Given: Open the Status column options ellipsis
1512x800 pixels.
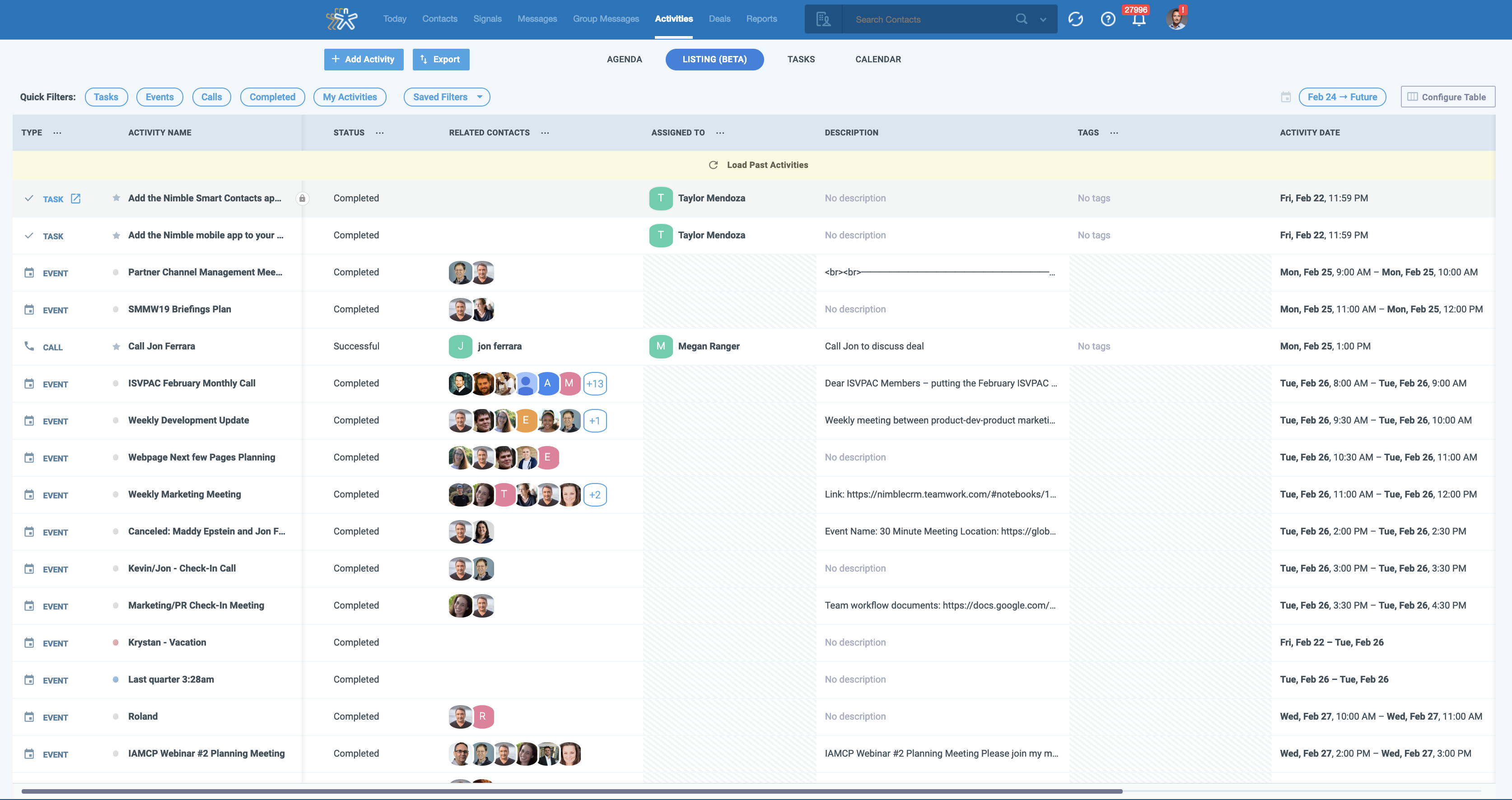Looking at the screenshot, I should coord(379,133).
